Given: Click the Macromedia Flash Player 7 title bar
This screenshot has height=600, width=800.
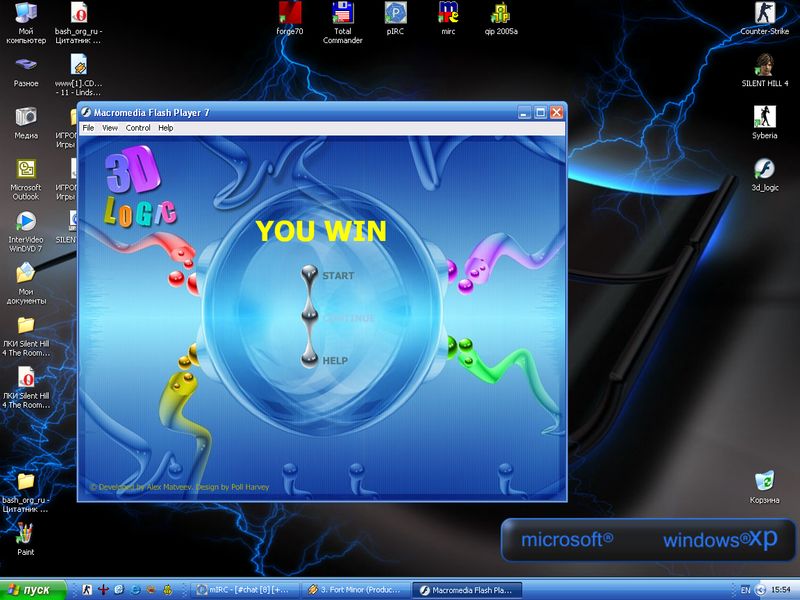Looking at the screenshot, I should 321,112.
